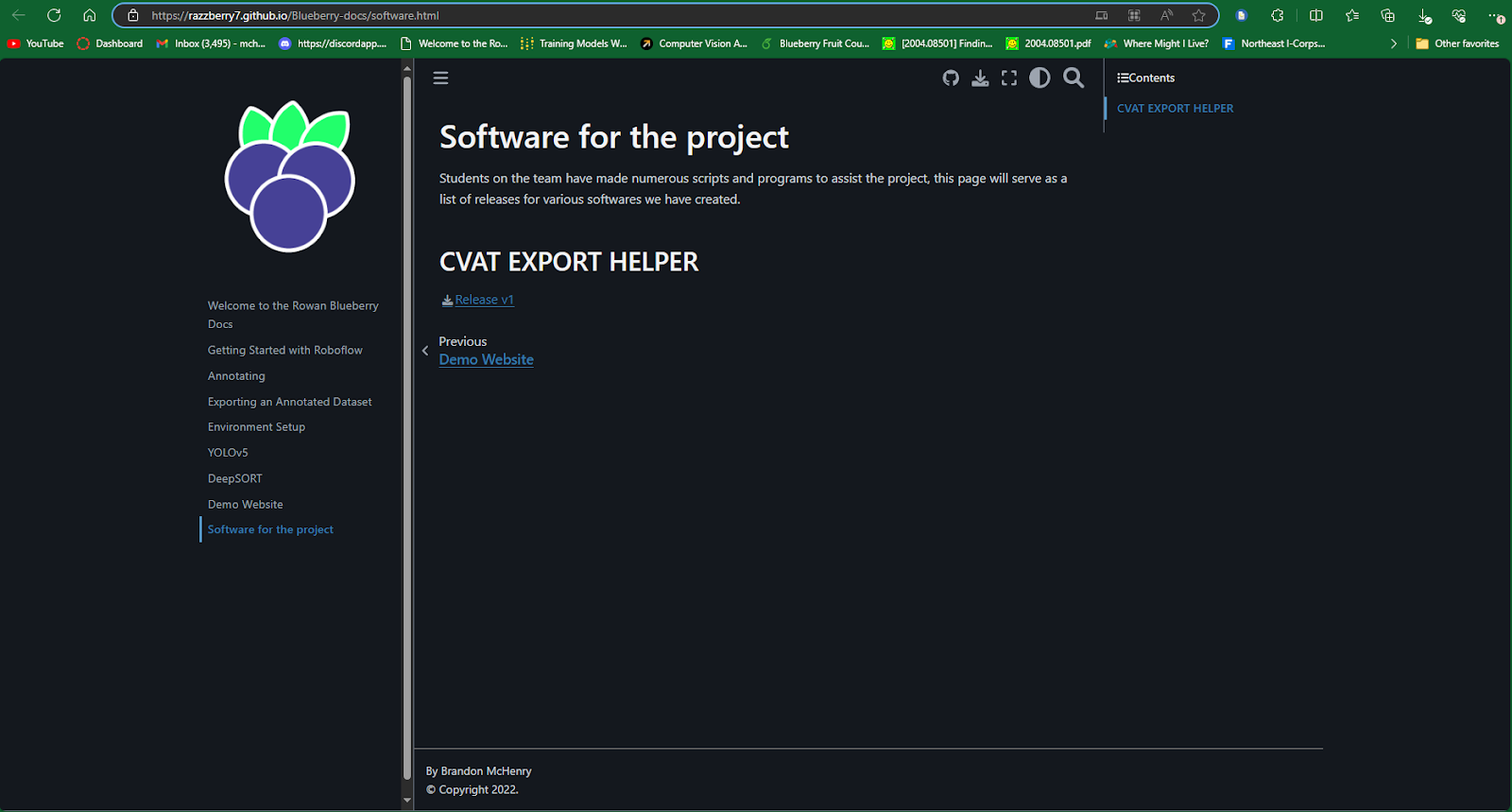The height and width of the screenshot is (812, 1512).
Task: Toggle the sidebar with the hamburger icon
Action: point(440,78)
